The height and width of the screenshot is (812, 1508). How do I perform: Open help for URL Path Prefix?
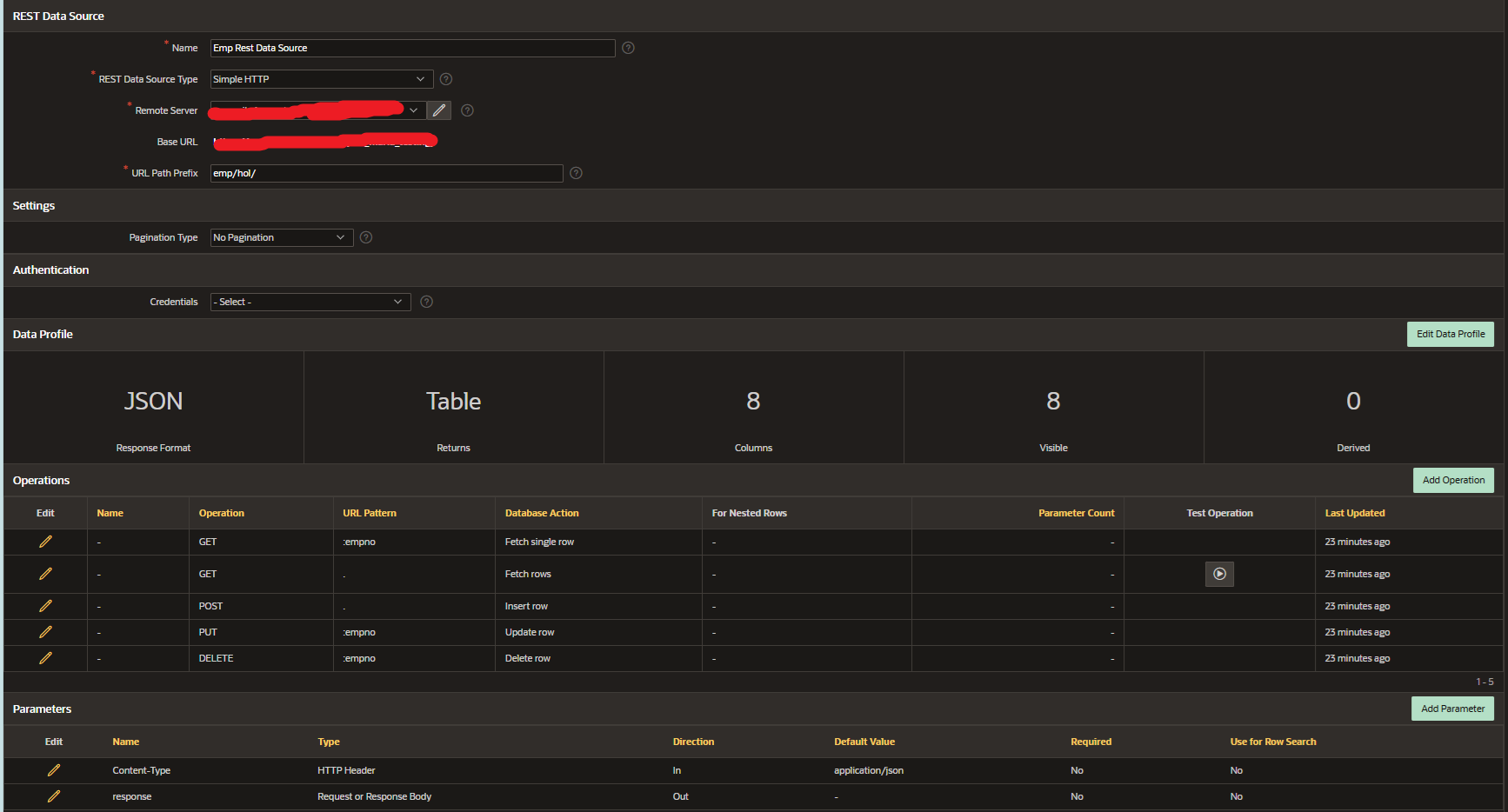pos(576,173)
